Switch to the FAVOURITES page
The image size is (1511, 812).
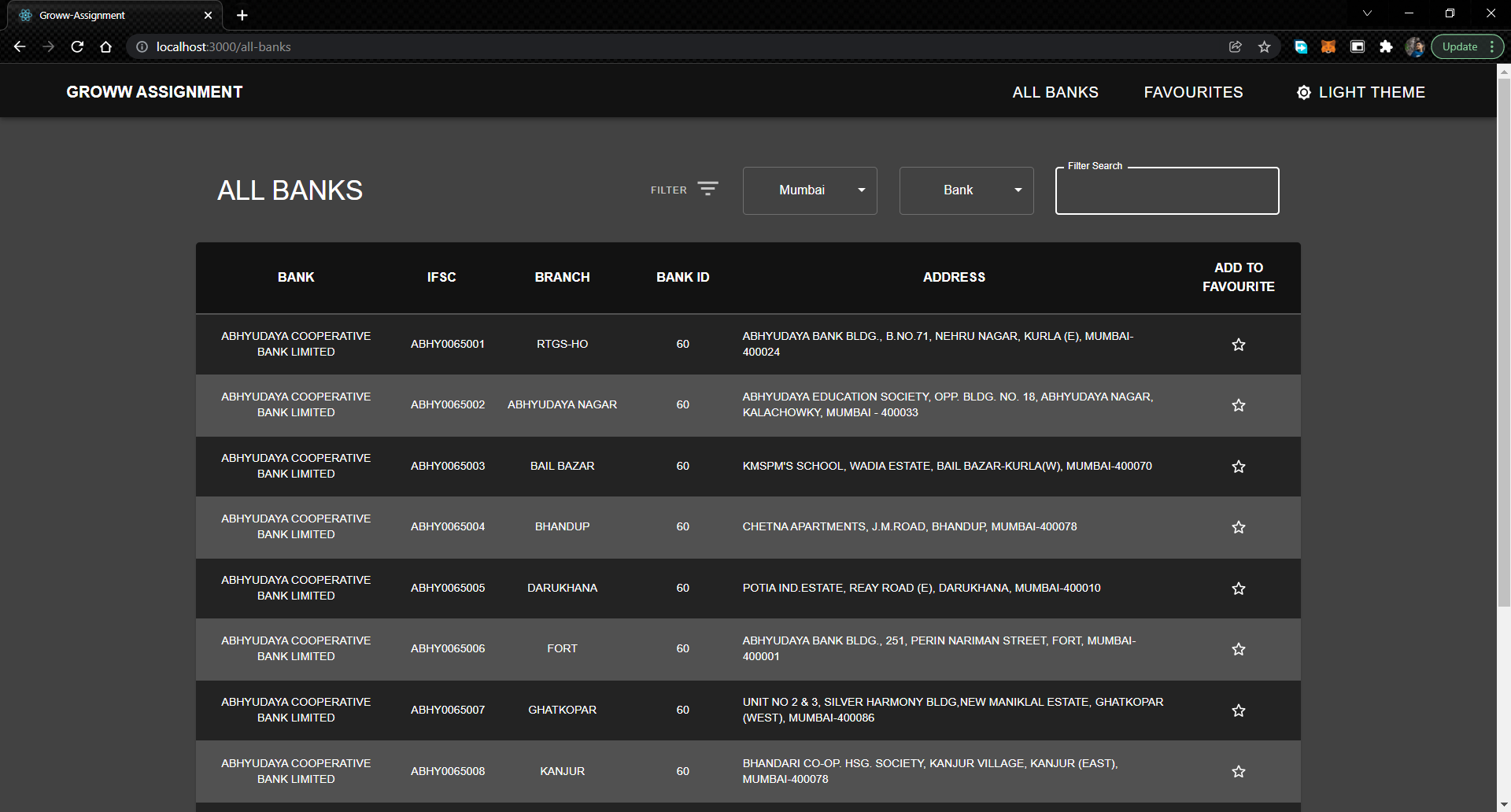coord(1193,92)
